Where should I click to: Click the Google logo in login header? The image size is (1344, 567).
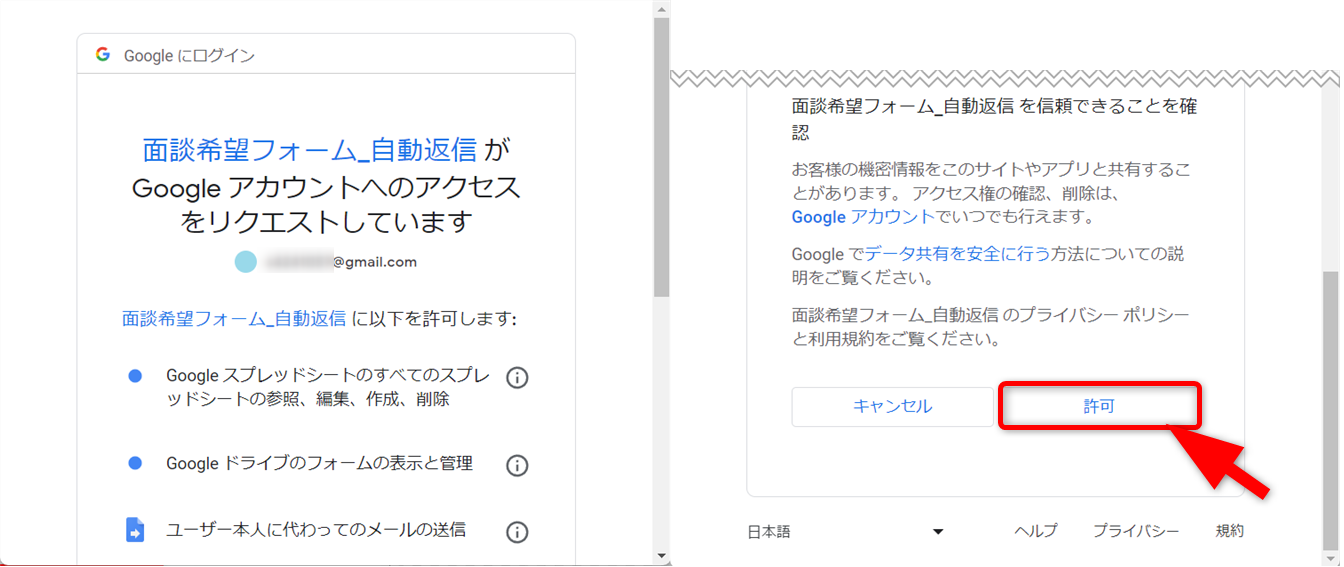coord(102,55)
